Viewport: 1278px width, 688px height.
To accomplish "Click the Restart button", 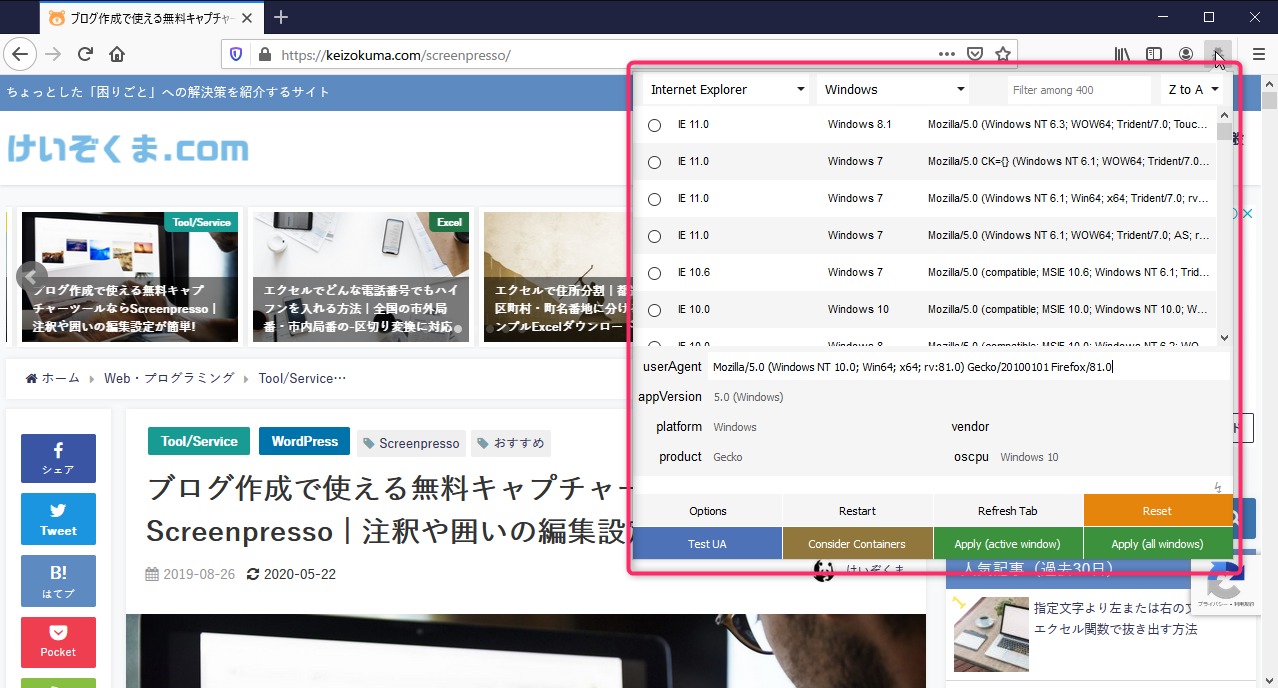I will pos(858,511).
